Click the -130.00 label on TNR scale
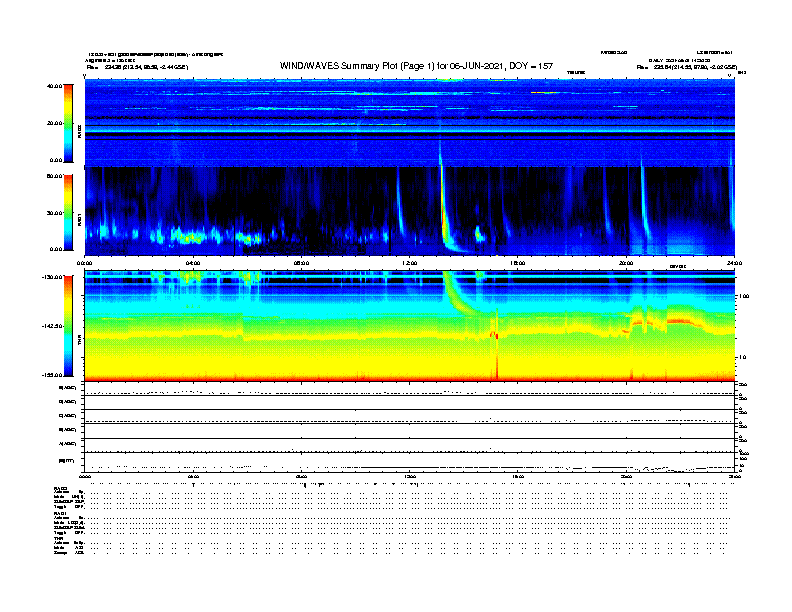792x612 pixels. coord(53,277)
